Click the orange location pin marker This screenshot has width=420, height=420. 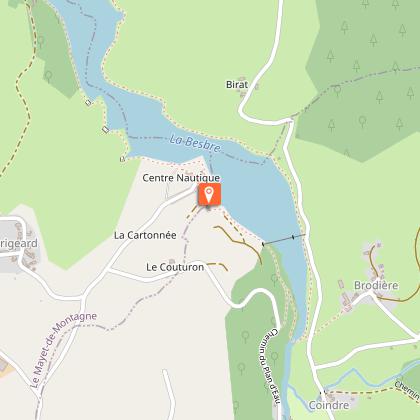pos(209,194)
